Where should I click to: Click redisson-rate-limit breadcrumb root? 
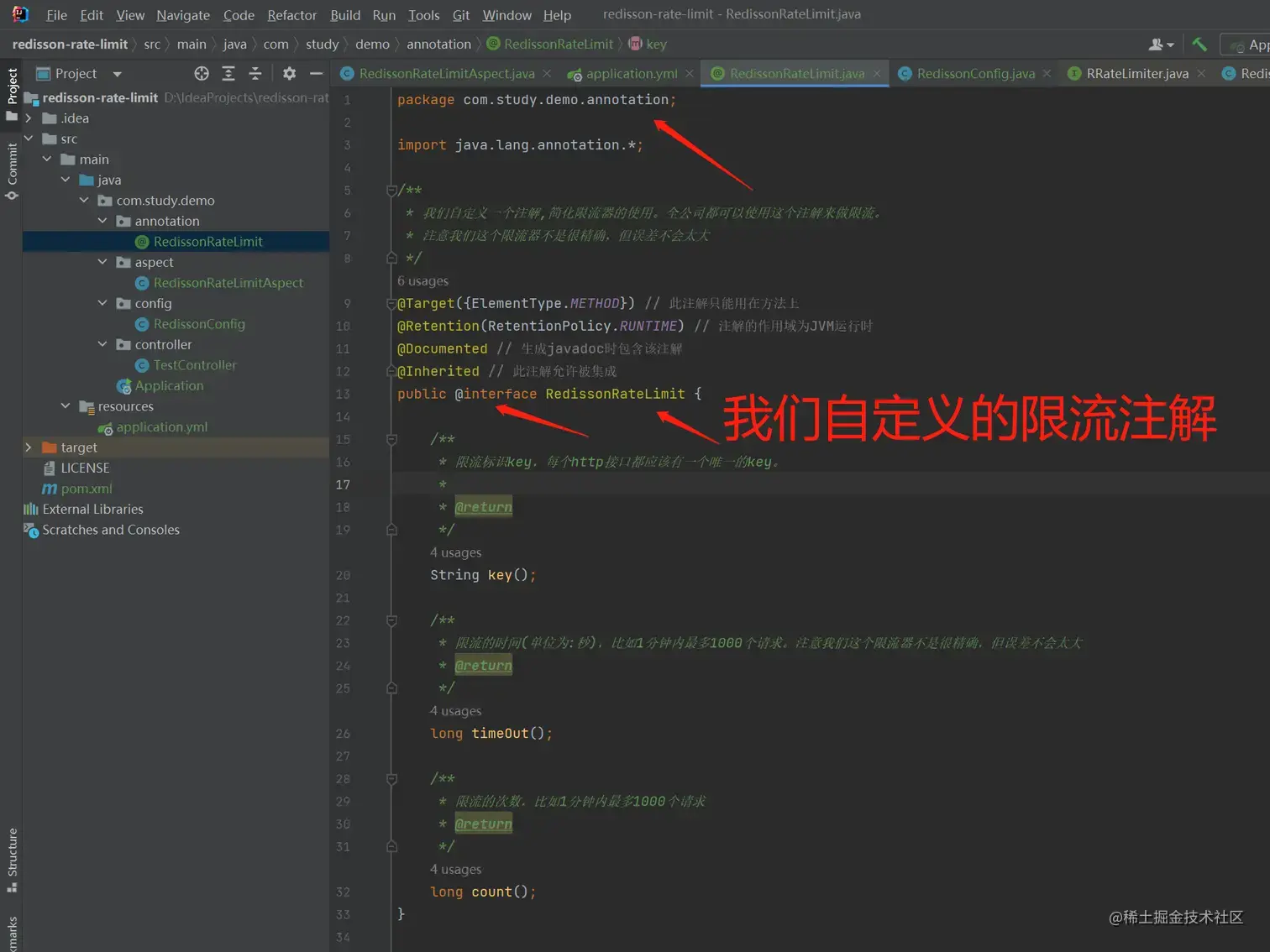pyautogui.click(x=70, y=44)
